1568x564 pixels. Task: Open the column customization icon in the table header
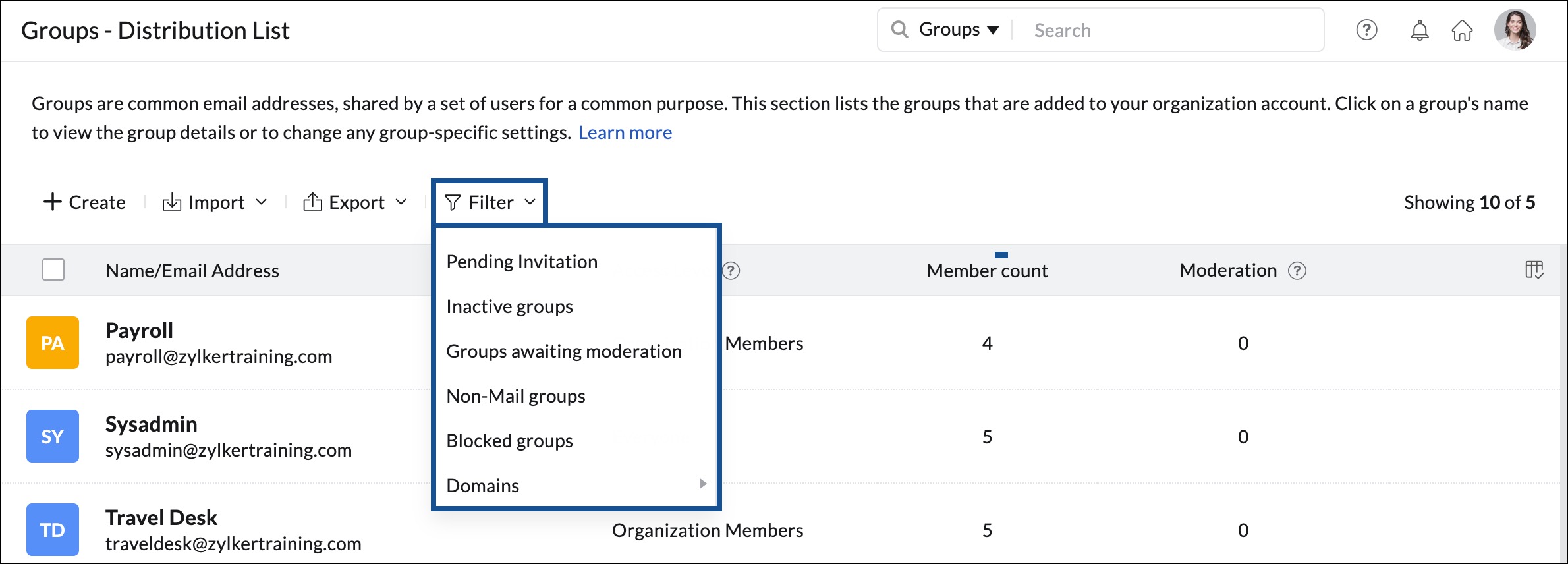1534,269
